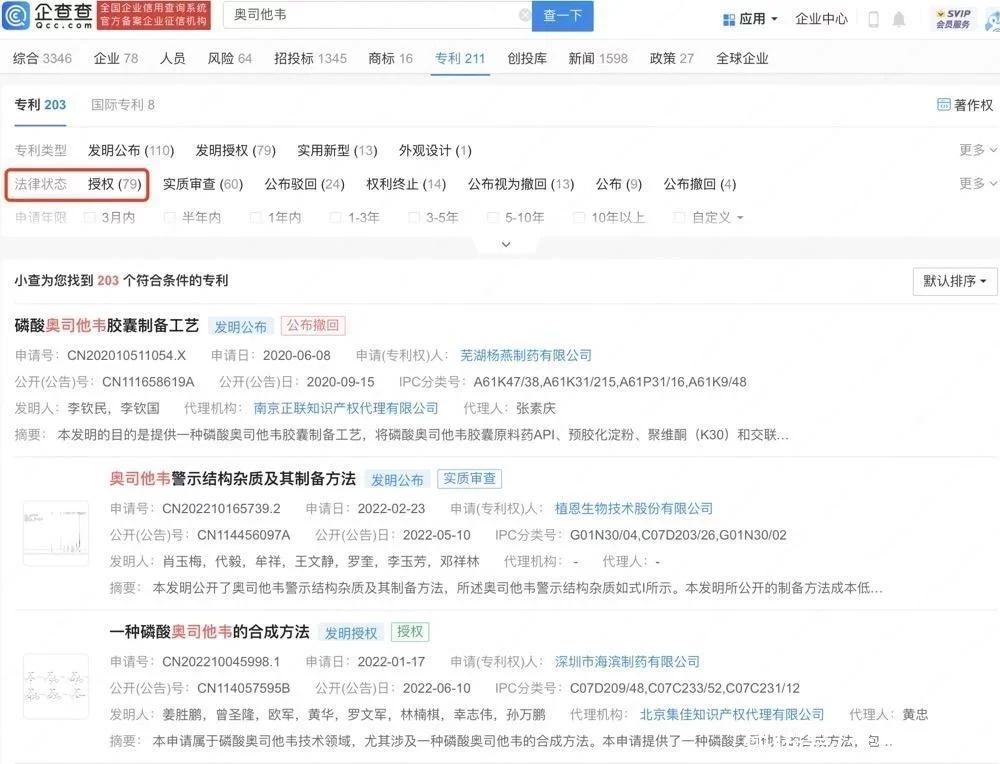This screenshot has height=764, width=1000.
Task: Filter legal status by 公布驳回 (24)
Action: coord(305,184)
